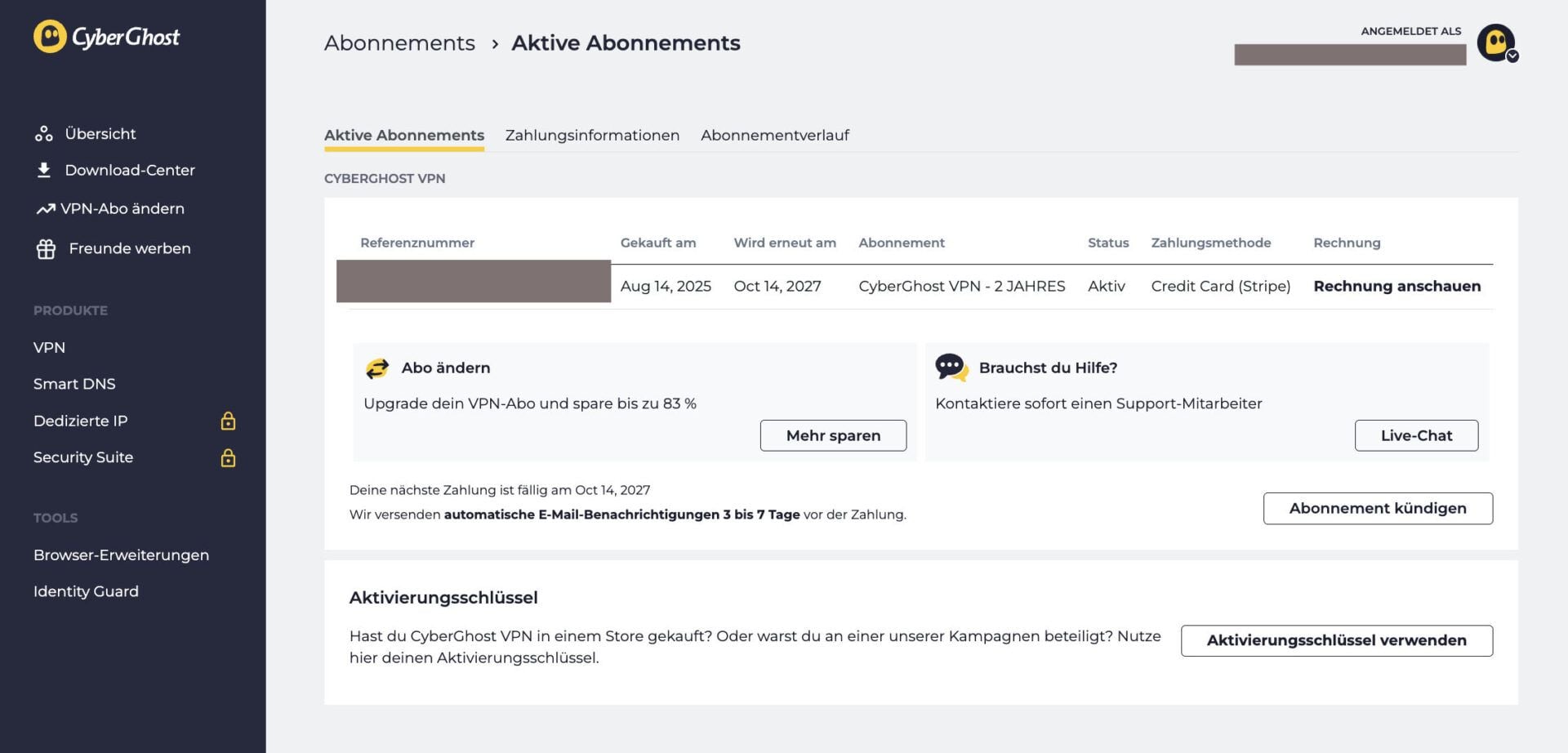This screenshot has width=1568, height=753.
Task: Open the account avatar menu
Action: click(x=1497, y=43)
